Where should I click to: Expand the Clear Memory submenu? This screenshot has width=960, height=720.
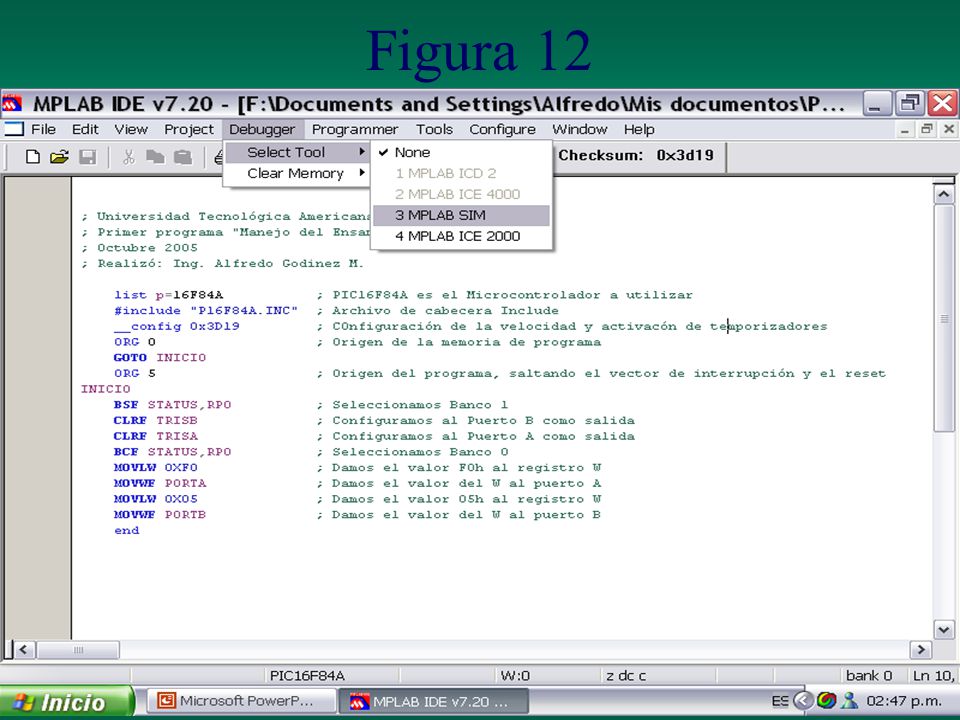pyautogui.click(x=296, y=173)
